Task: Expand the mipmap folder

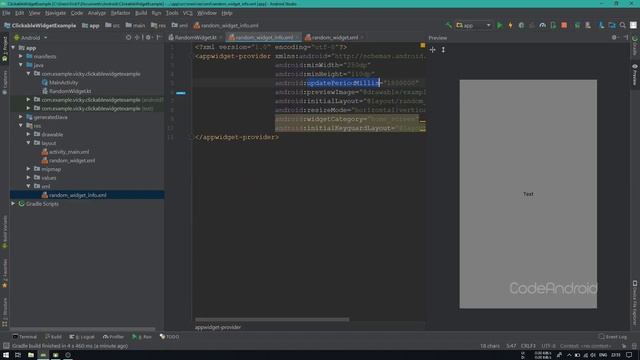Action: click(x=29, y=169)
